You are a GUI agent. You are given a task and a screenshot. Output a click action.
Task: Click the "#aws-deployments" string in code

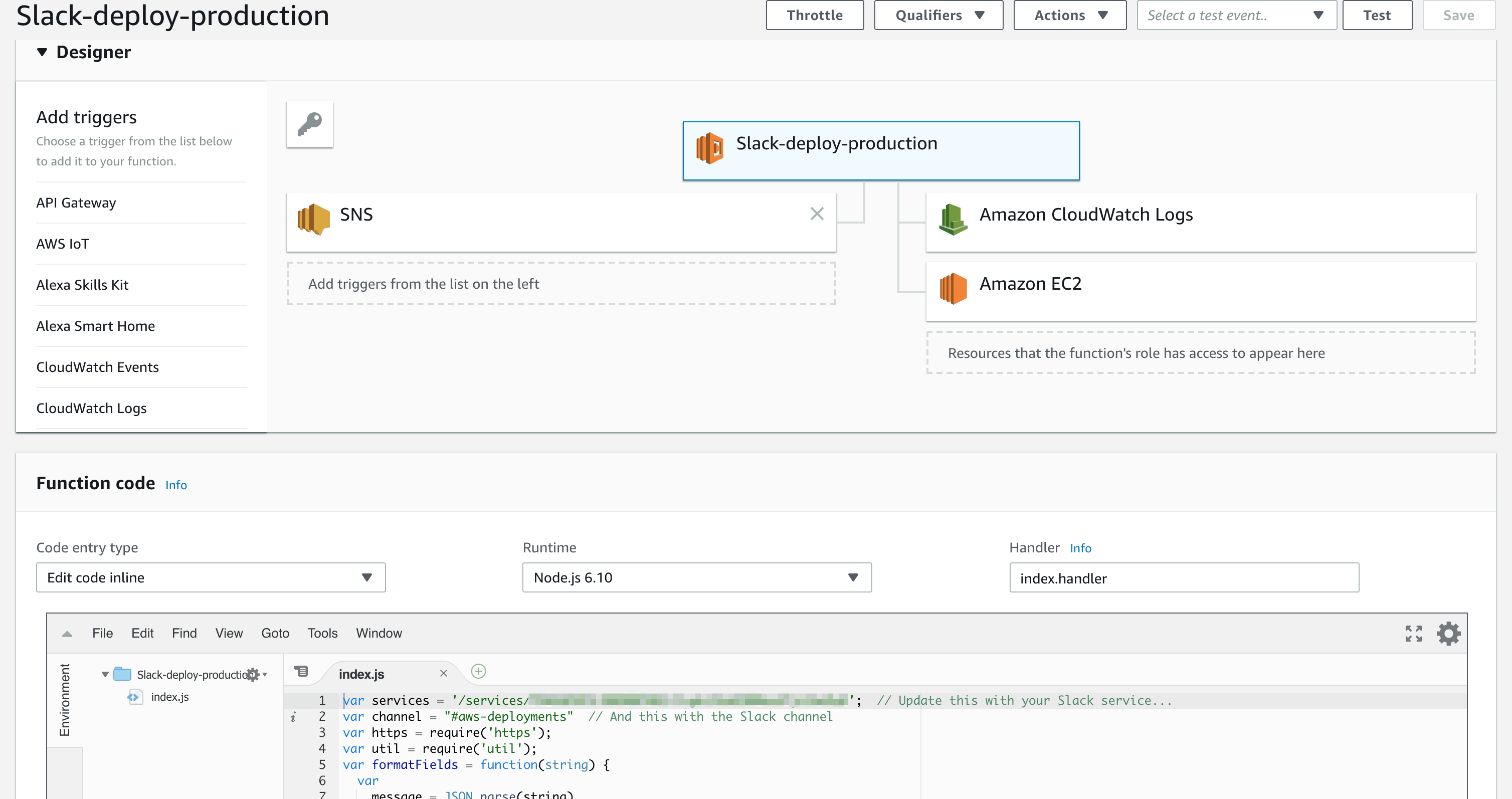click(508, 717)
